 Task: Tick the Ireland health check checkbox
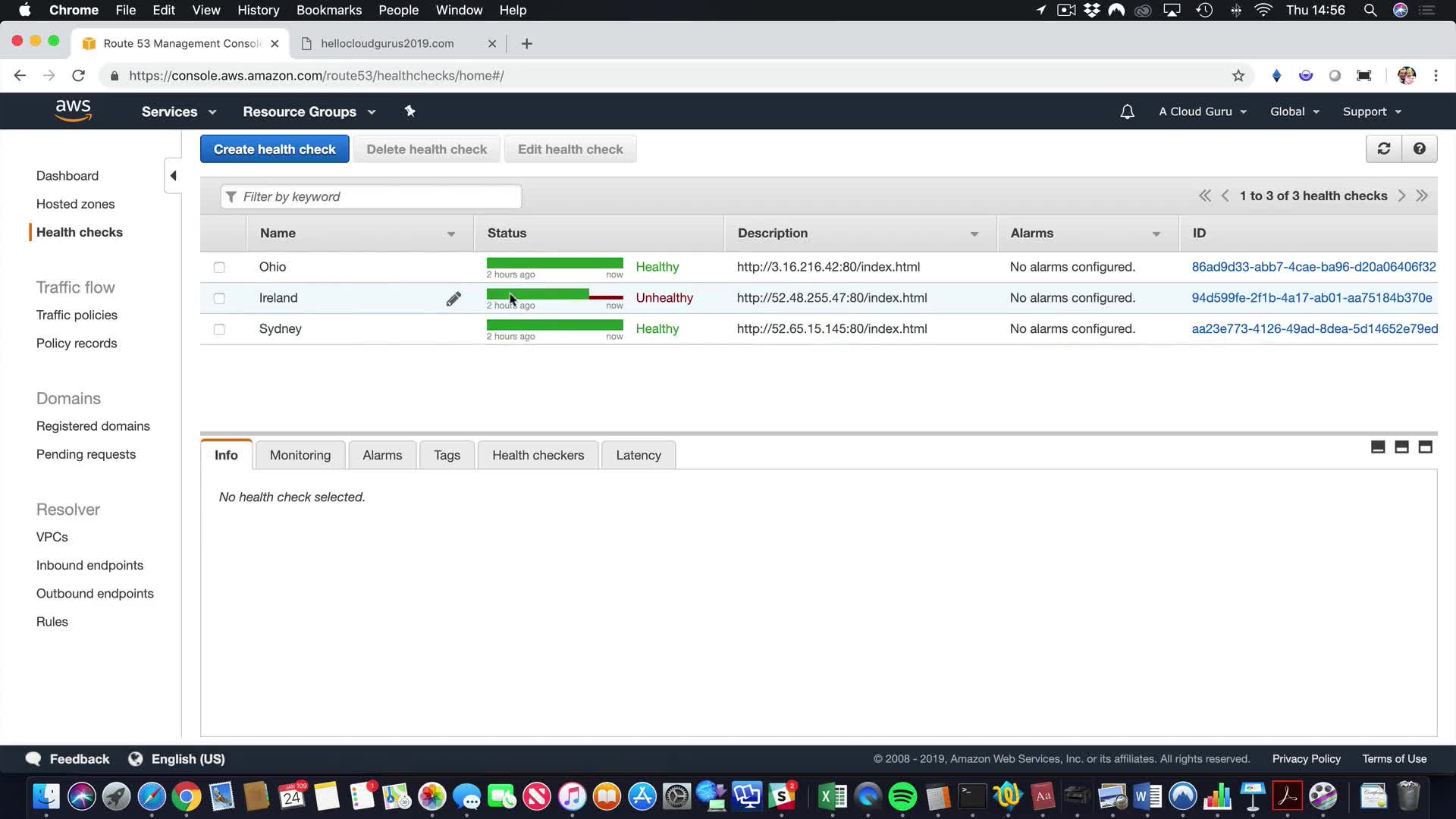pos(219,298)
